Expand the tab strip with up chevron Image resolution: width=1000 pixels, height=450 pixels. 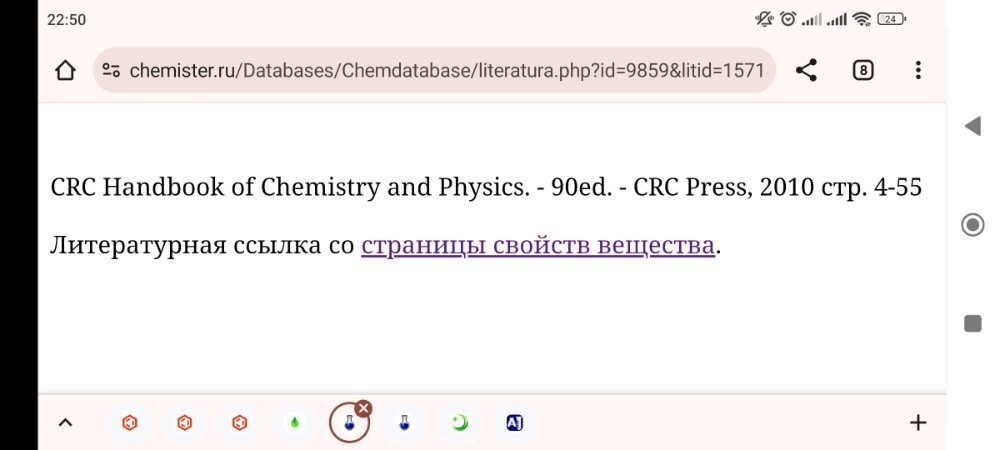(x=66, y=423)
